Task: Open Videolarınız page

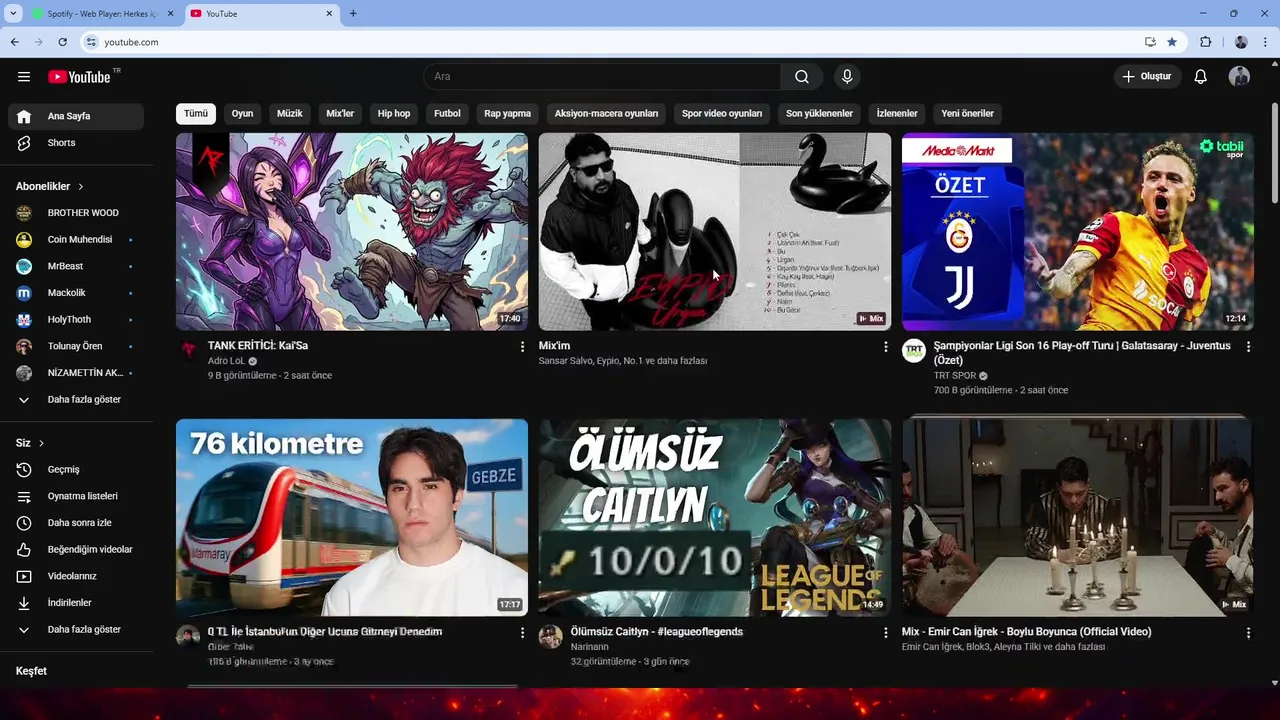Action: point(76,576)
